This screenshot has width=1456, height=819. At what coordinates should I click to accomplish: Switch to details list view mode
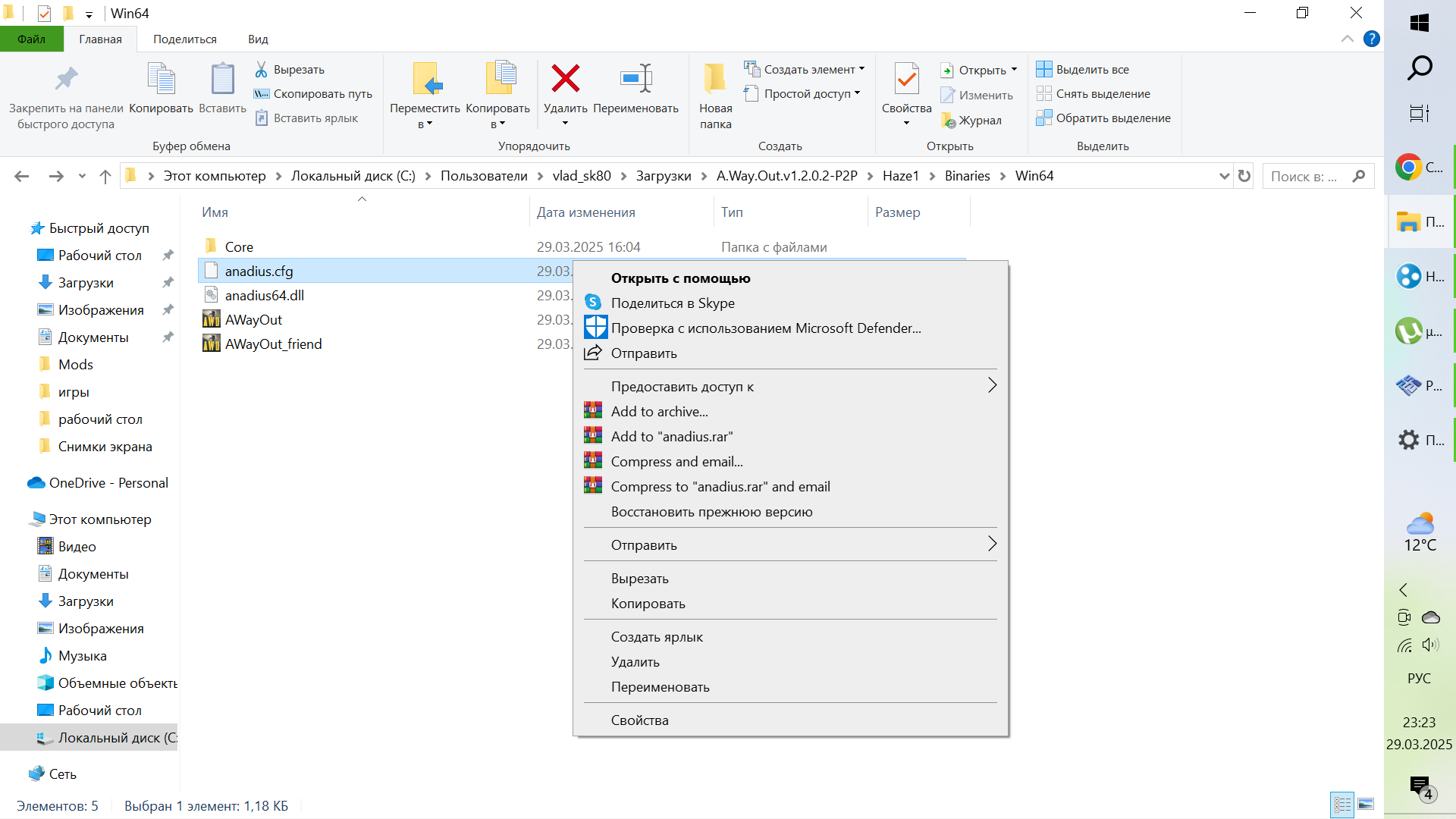coord(1342,805)
